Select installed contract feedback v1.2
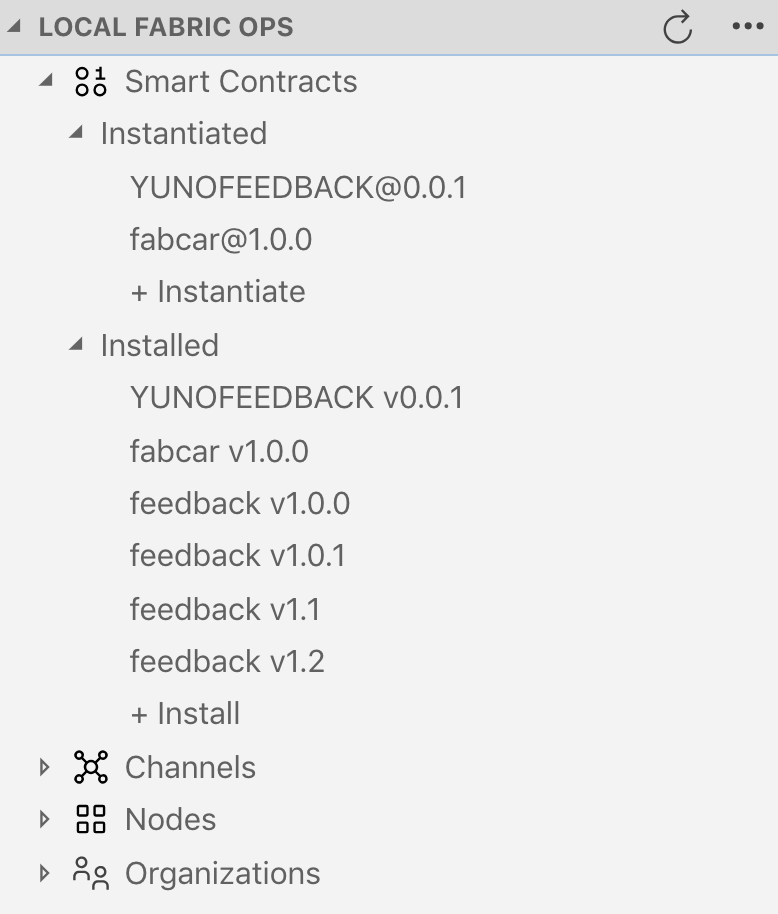This screenshot has height=914, width=778. pyautogui.click(x=229, y=661)
